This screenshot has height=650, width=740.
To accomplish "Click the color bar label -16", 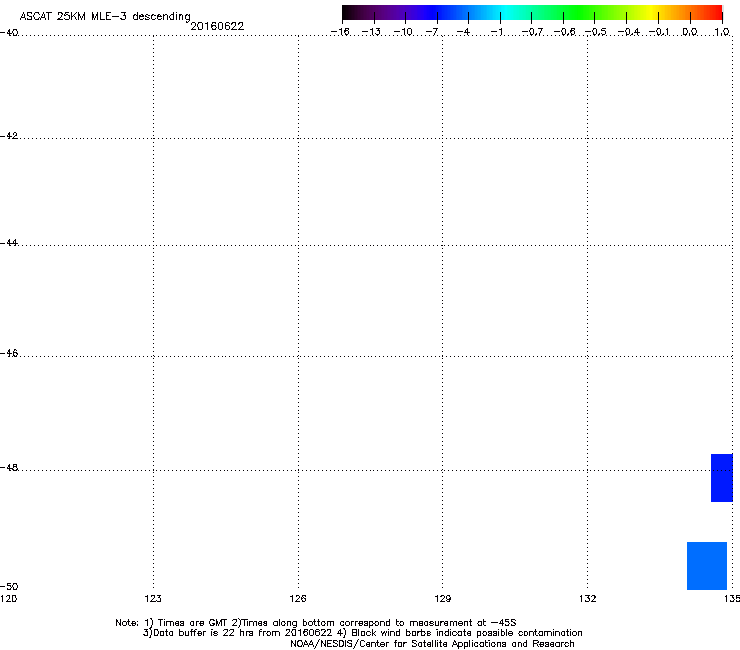I will coord(340,32).
